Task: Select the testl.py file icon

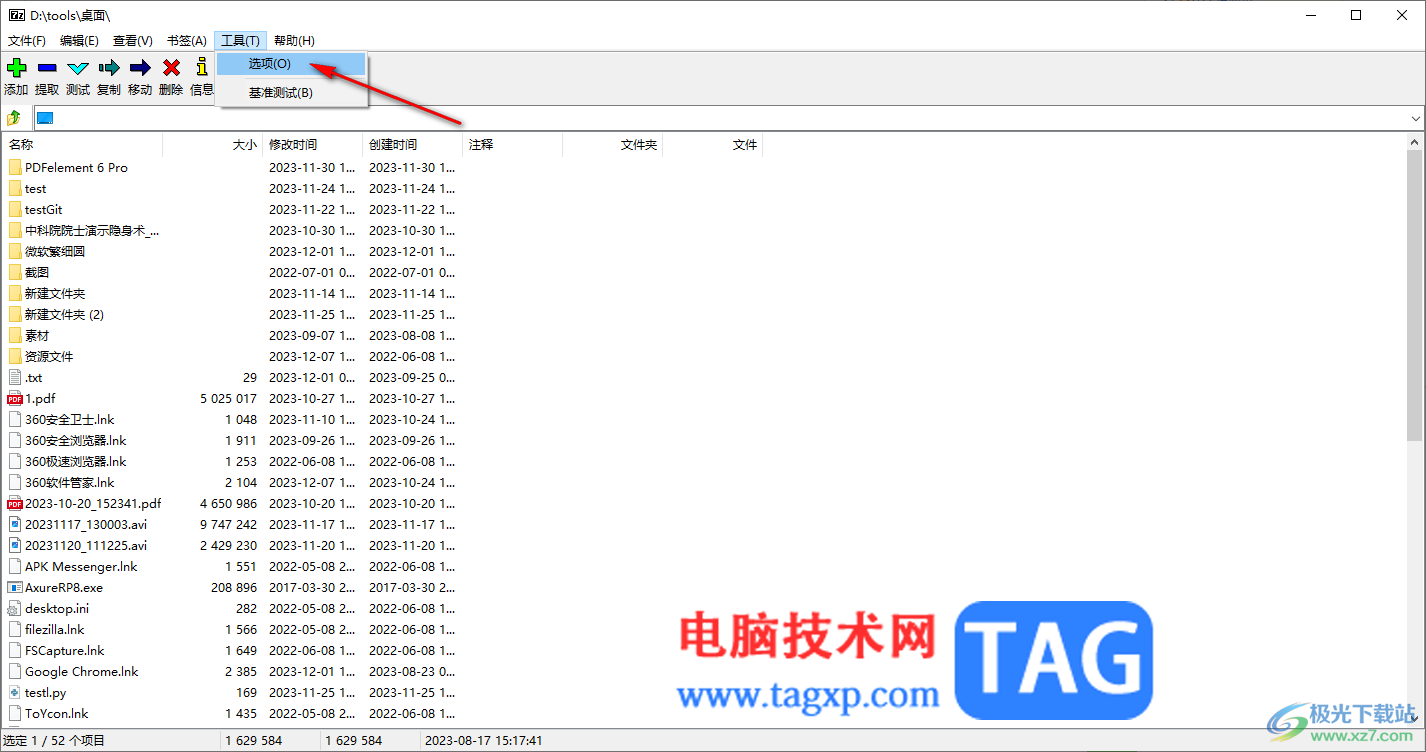Action: [14, 692]
